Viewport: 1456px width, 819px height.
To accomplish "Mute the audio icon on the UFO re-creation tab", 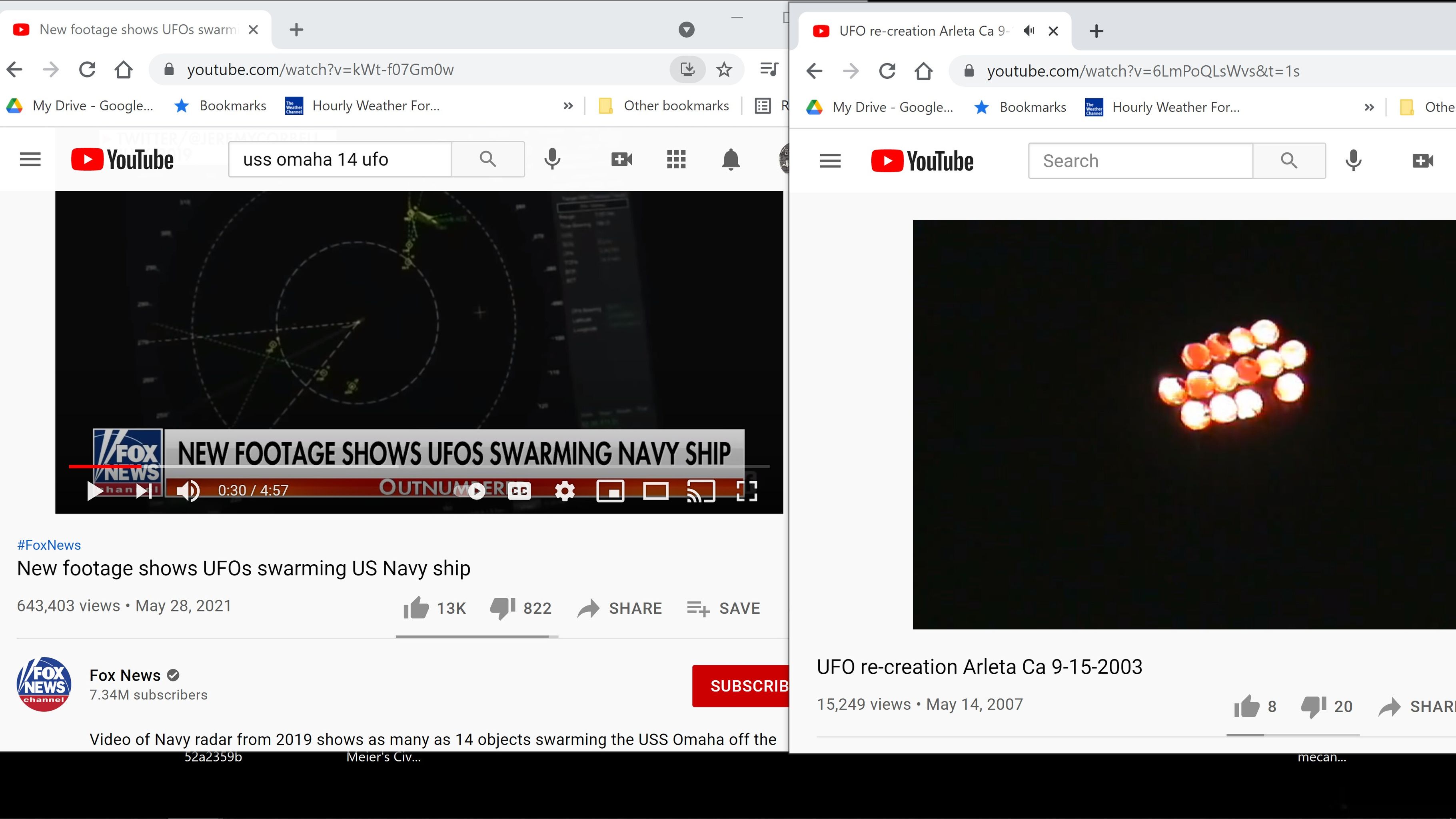I will click(x=1029, y=30).
